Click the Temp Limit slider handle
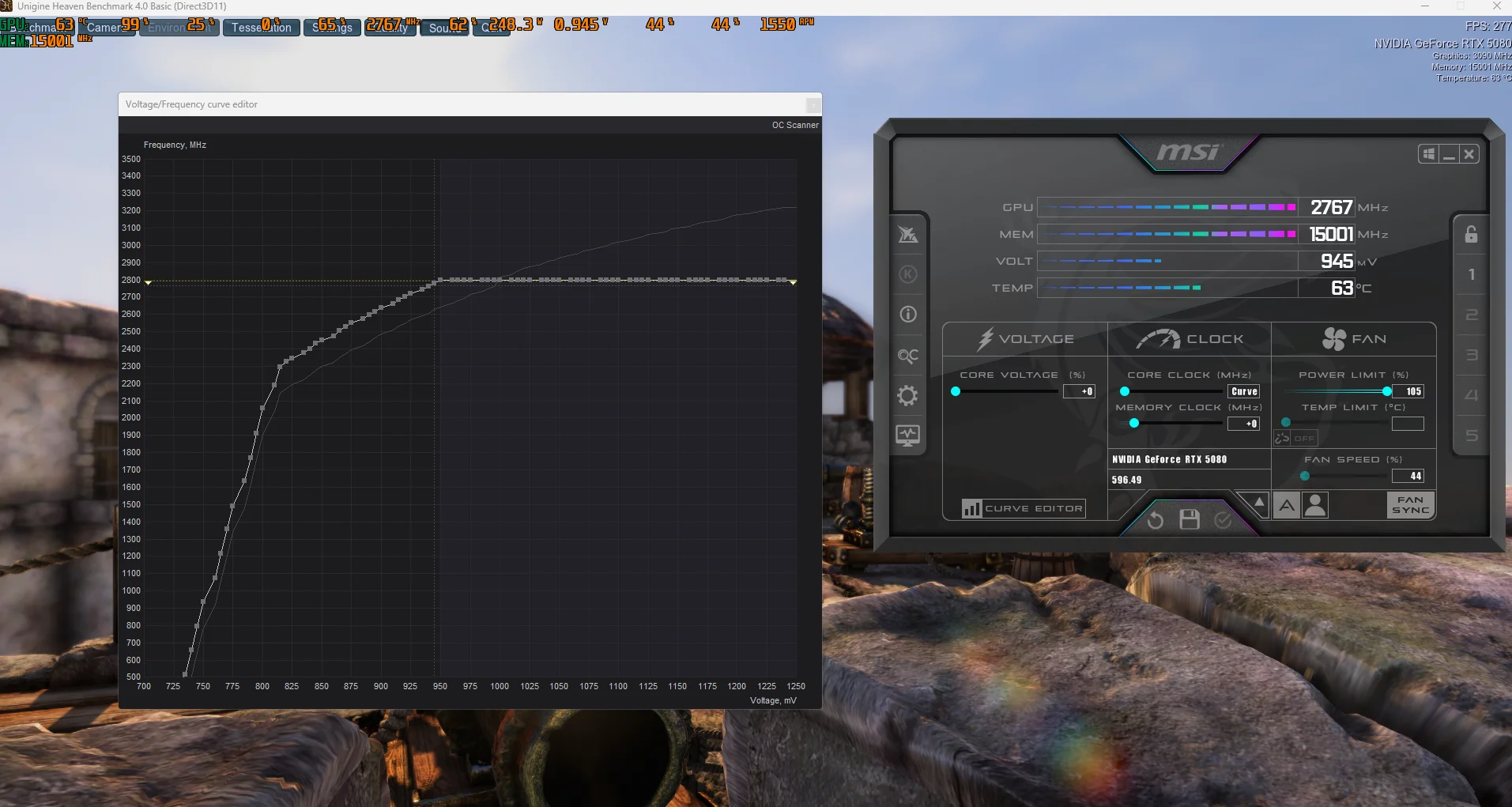 tap(1286, 423)
